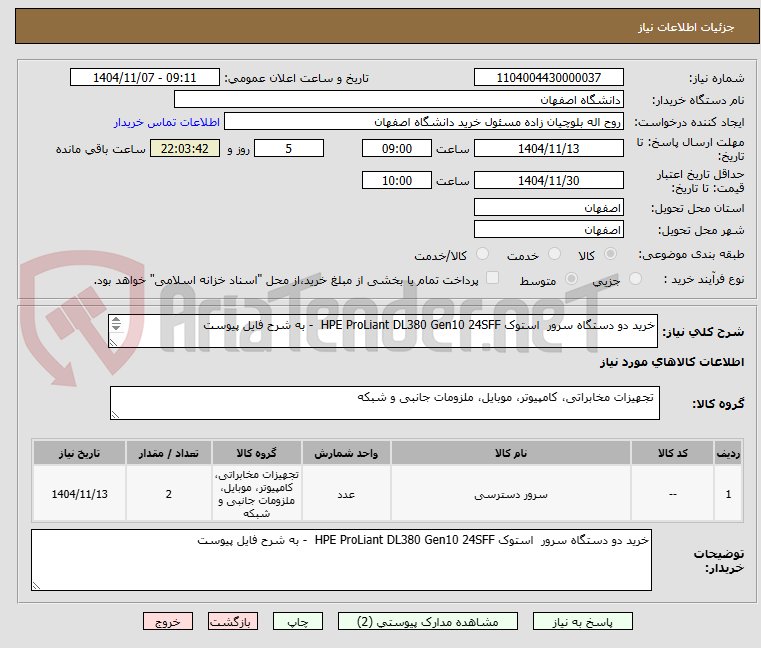
Task: Click the resize grip of توضیحات خریدار box
Action: pyautogui.click(x=36, y=586)
